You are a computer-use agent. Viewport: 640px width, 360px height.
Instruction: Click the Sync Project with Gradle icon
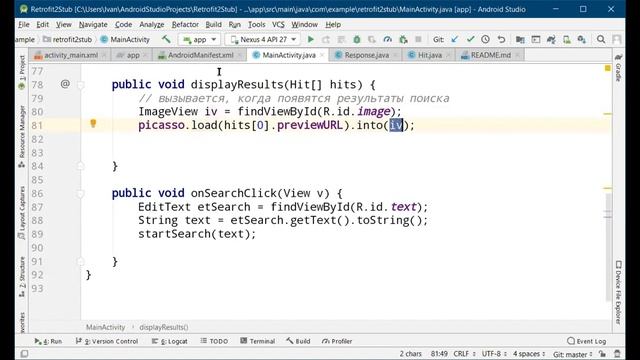pyautogui.click(x=551, y=40)
